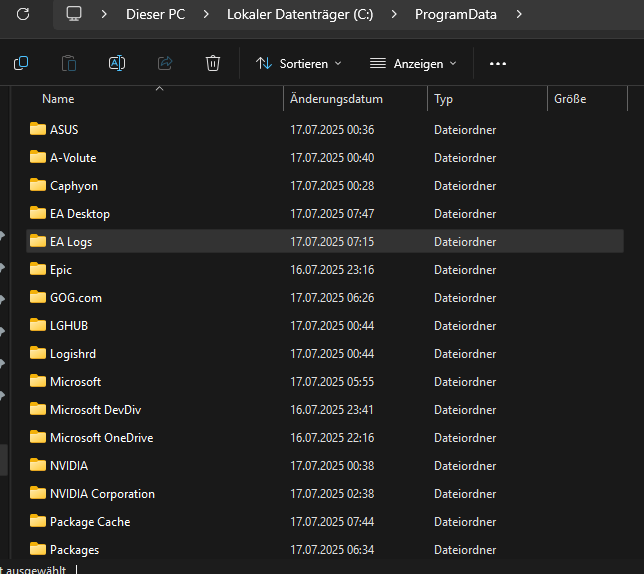Image resolution: width=644 pixels, height=574 pixels.
Task: Click the Package Cache folder icon
Action: pyautogui.click(x=38, y=521)
